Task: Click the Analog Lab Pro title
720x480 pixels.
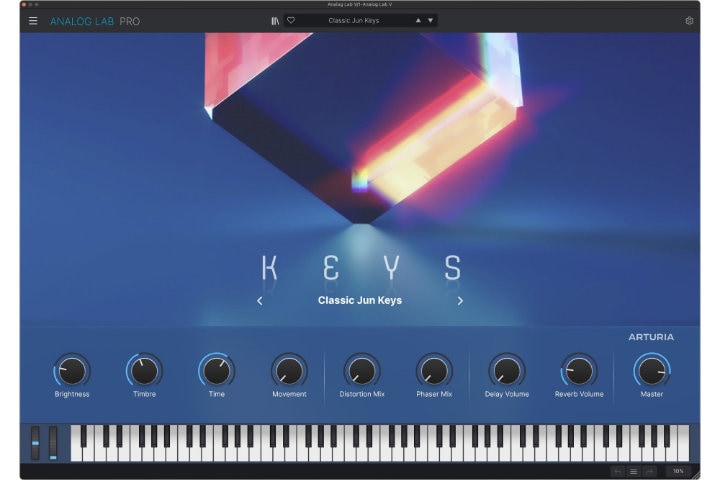Action: click(95, 21)
